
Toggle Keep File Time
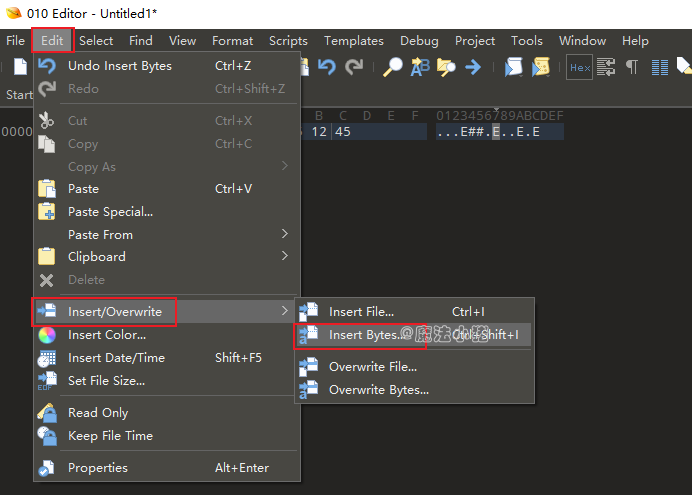[167, 435]
